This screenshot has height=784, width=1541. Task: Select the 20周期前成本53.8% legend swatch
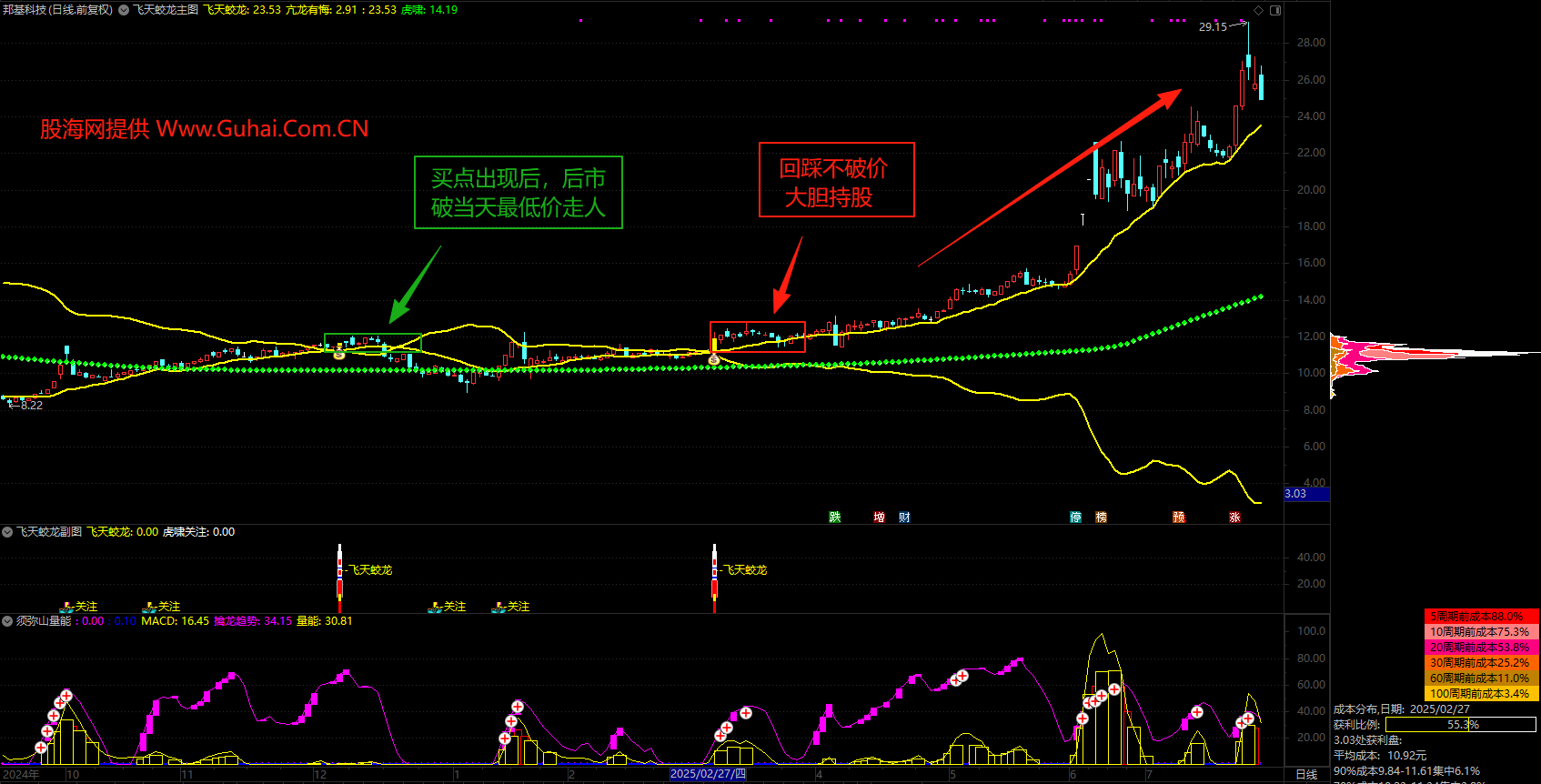click(1482, 648)
